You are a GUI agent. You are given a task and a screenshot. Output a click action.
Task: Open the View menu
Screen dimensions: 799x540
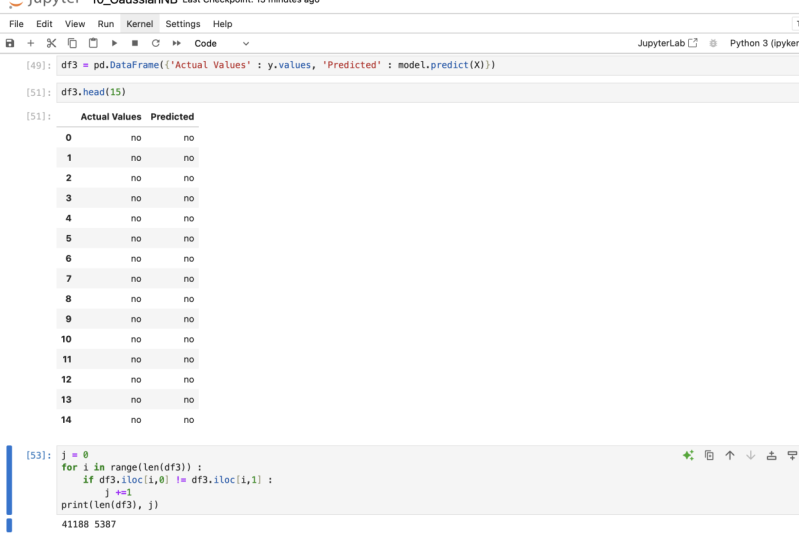pyautogui.click(x=75, y=24)
